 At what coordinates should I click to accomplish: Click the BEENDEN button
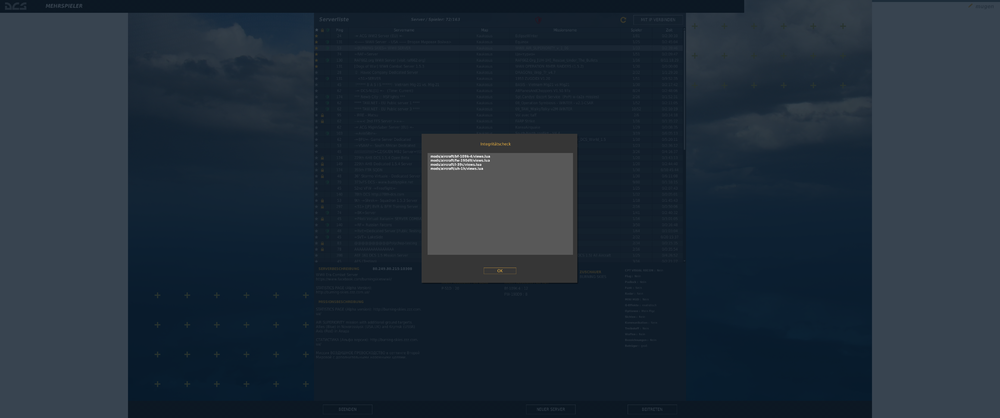click(348, 409)
